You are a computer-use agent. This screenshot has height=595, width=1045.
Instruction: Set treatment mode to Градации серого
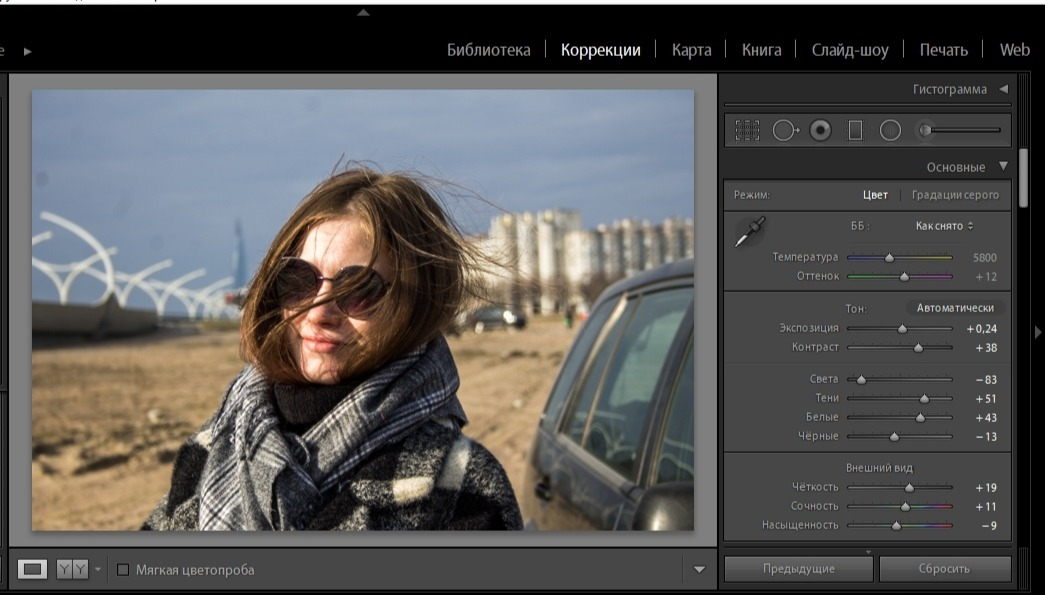click(955, 195)
